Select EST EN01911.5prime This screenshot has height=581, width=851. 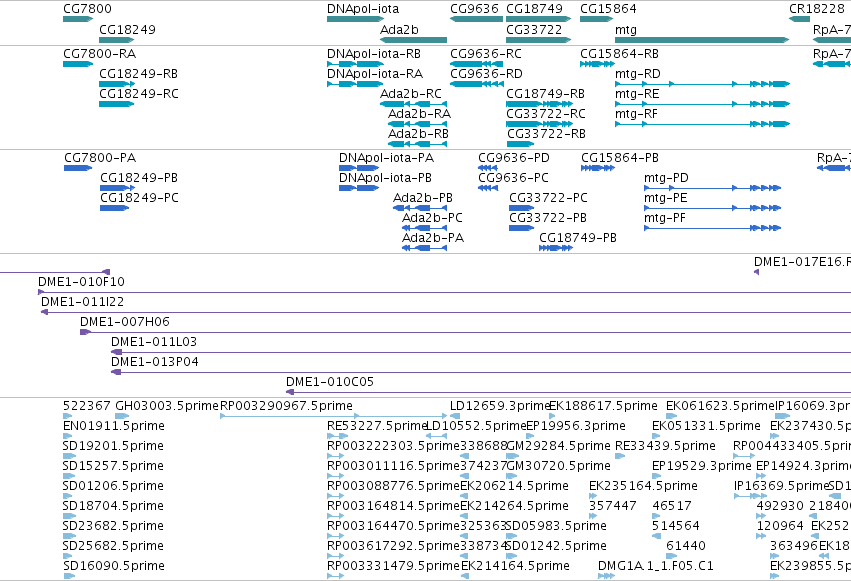click(x=114, y=426)
